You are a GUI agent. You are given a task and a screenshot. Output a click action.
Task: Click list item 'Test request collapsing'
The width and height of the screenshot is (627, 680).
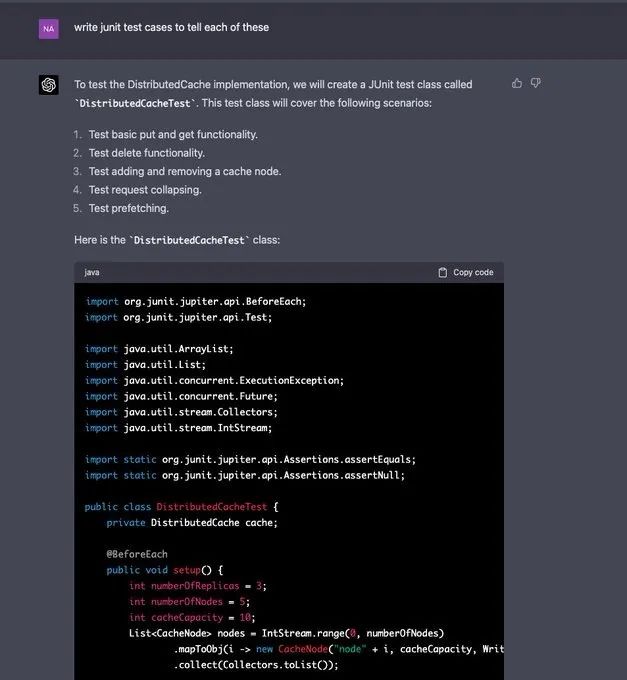[144, 190]
